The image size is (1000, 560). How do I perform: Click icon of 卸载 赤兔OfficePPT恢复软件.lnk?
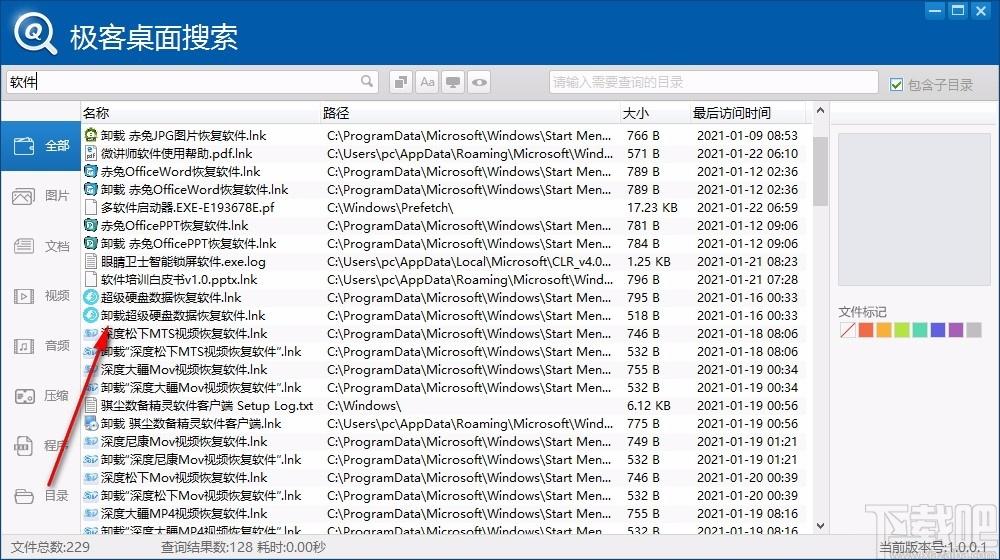click(x=91, y=243)
